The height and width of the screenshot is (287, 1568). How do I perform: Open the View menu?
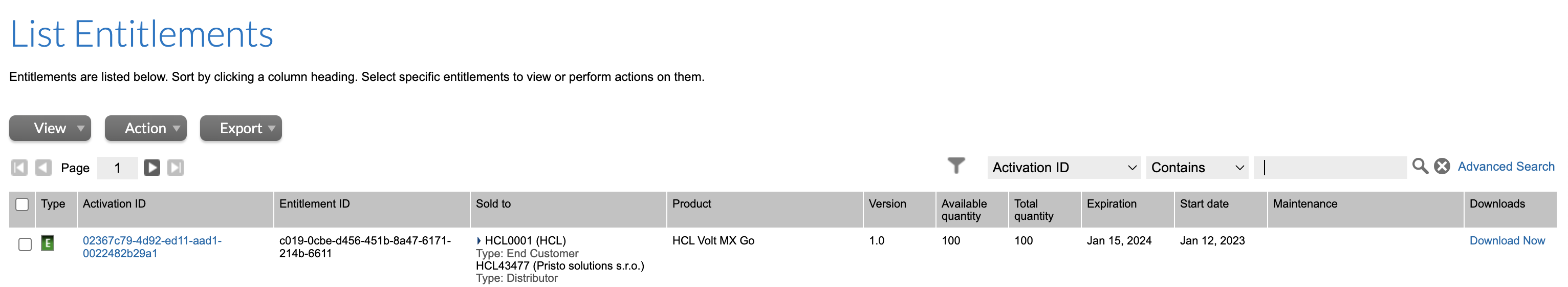click(x=50, y=129)
